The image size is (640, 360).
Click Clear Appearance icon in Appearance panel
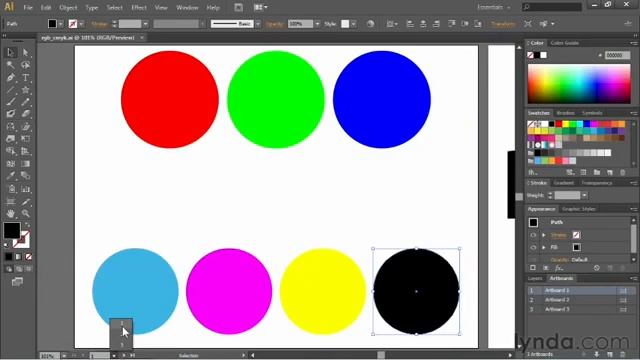[597, 268]
